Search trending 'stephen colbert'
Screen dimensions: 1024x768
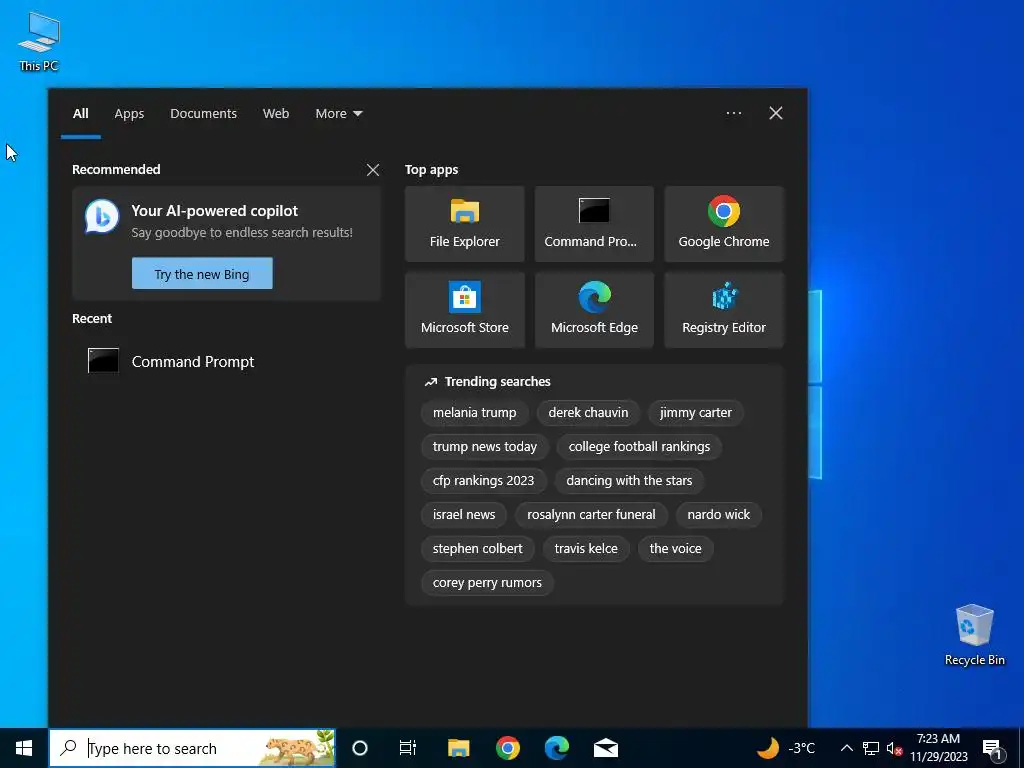click(x=477, y=549)
